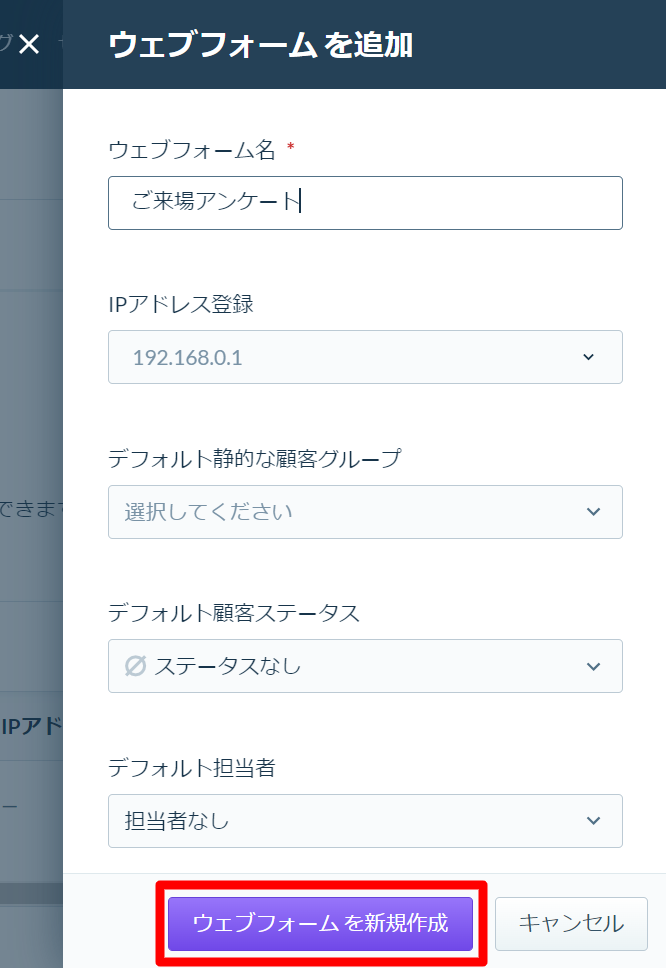Image resolution: width=666 pixels, height=968 pixels.
Task: Click the chevron arrow beside 192.168.0.1
Action: pos(588,357)
